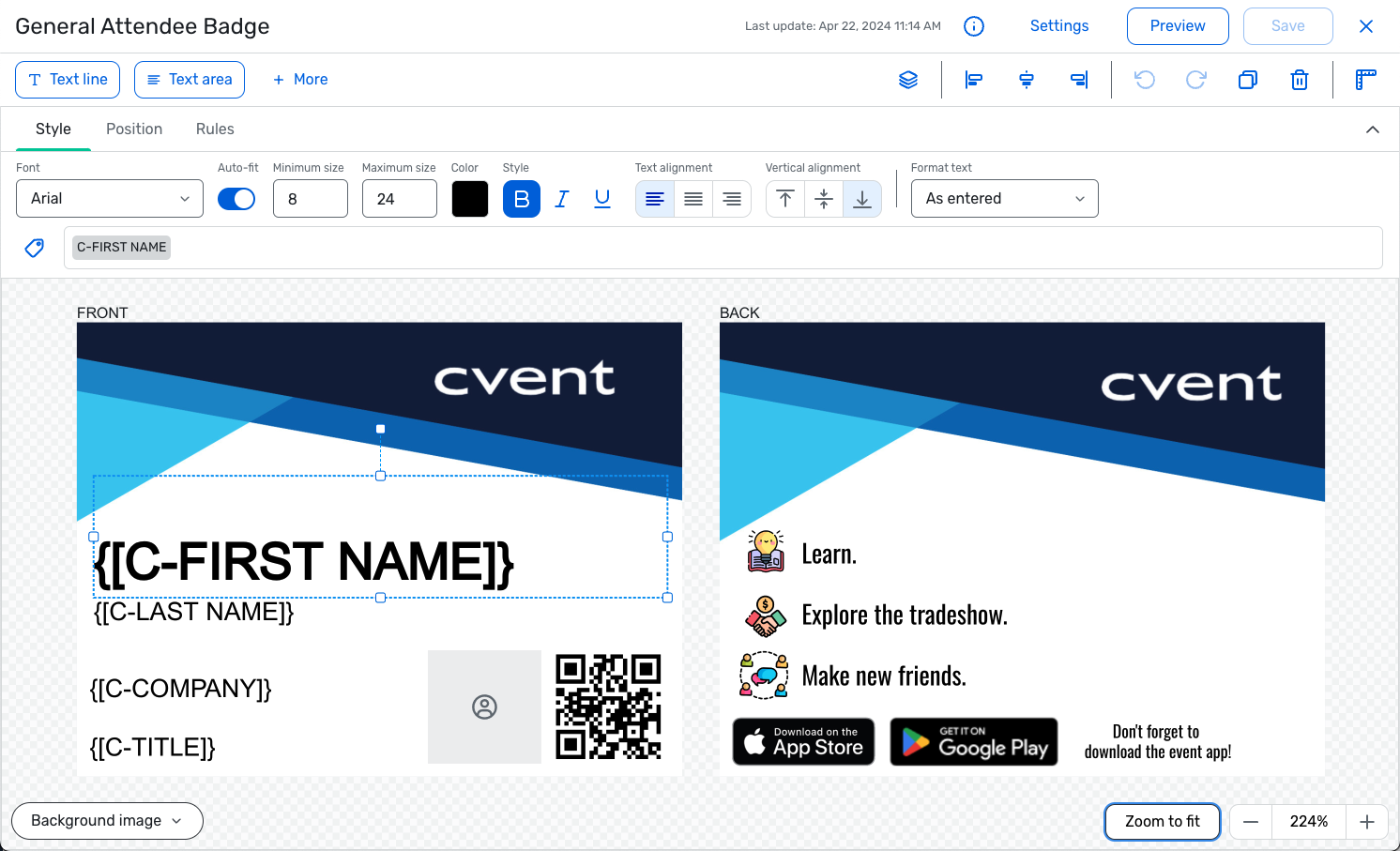Align selected elements to the left
1400x851 pixels.
click(x=974, y=80)
